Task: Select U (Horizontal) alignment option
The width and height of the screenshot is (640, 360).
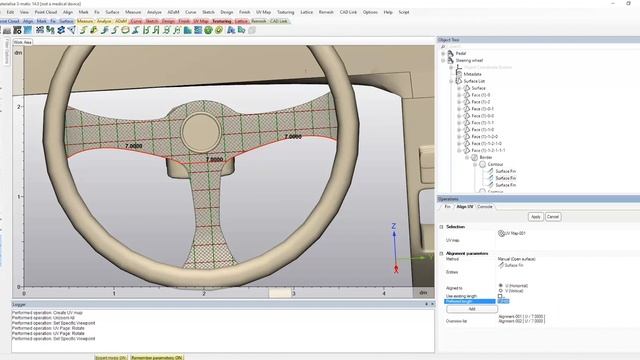Action: pos(501,285)
